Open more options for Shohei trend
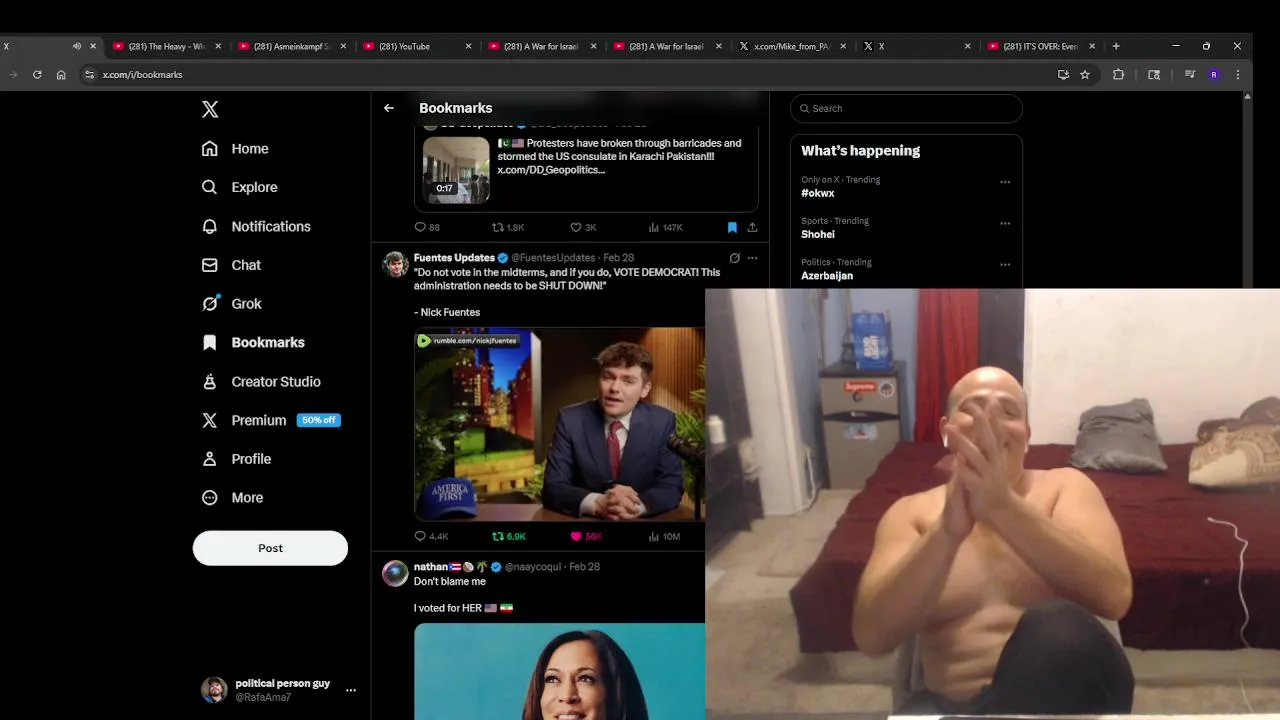The image size is (1280, 720). (1005, 223)
